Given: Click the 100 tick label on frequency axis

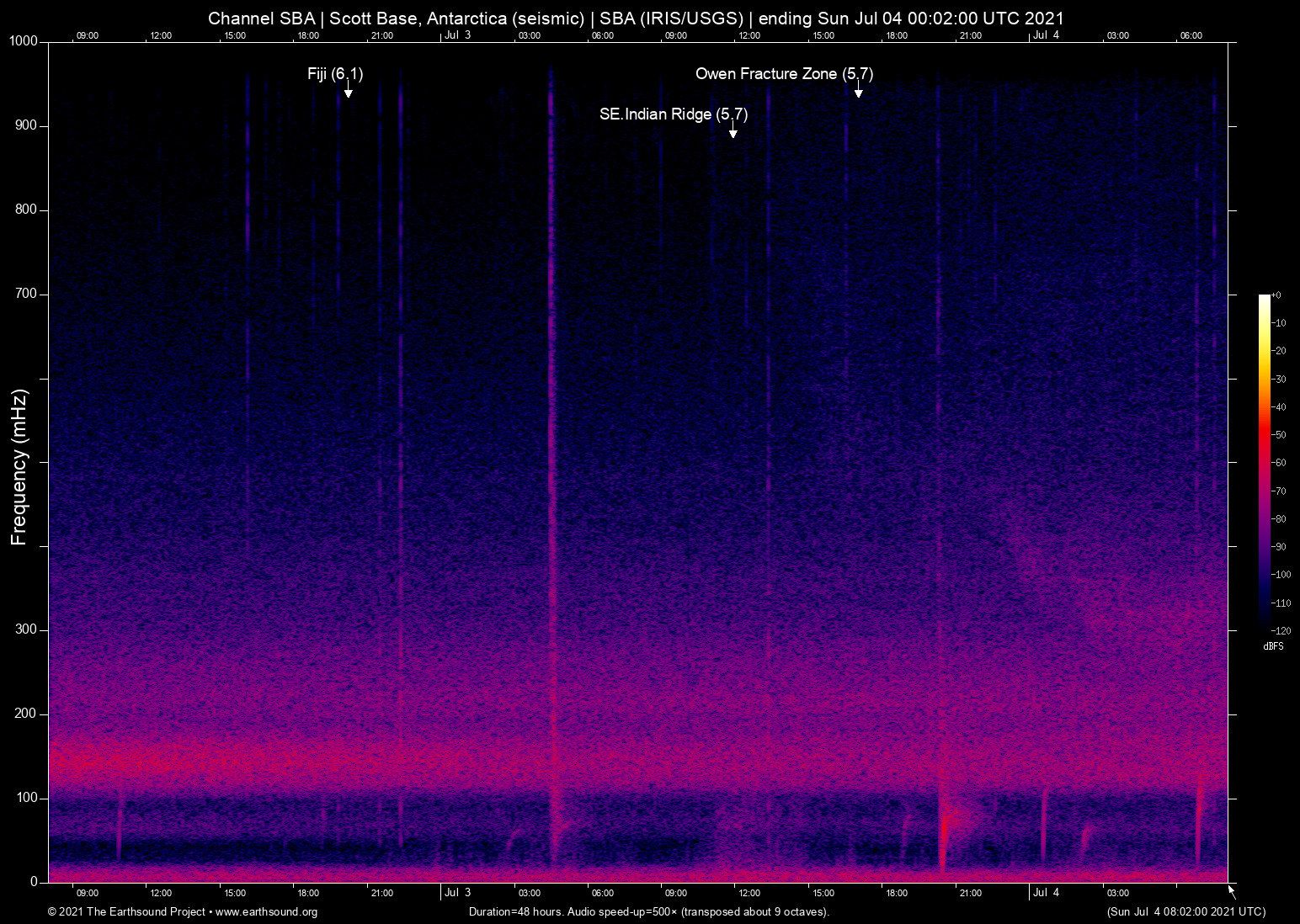Looking at the screenshot, I should pos(27,798).
